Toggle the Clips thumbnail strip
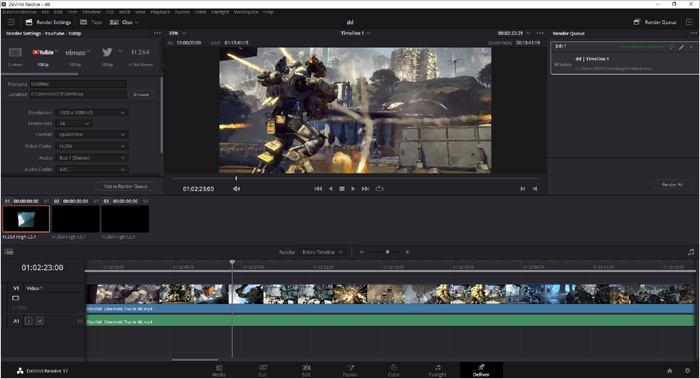Viewport: 700px width, 379px height. (x=124, y=22)
